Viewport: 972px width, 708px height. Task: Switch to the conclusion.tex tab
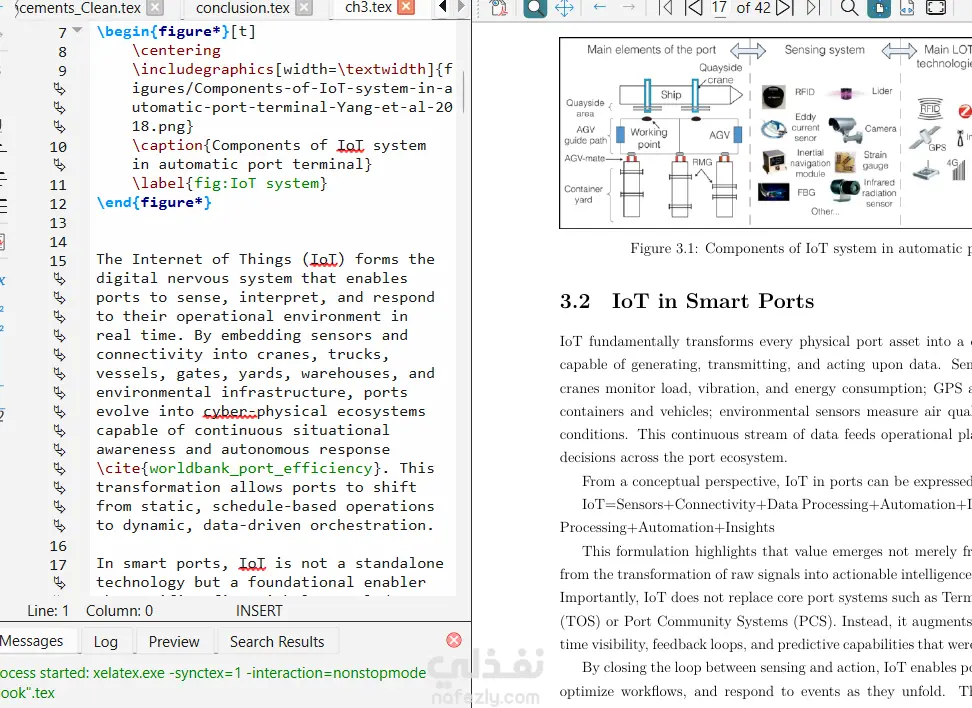coord(242,8)
